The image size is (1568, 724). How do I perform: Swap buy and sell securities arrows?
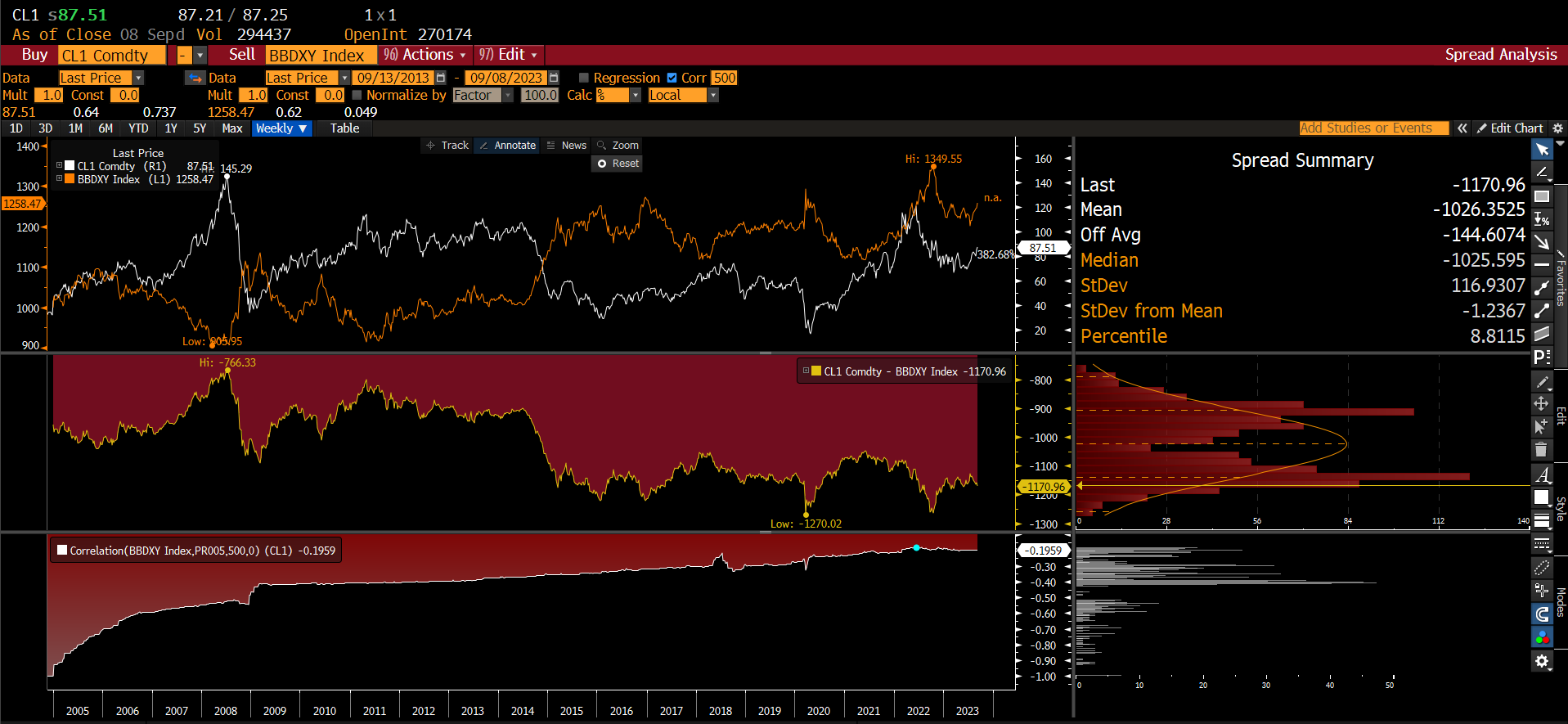pyautogui.click(x=195, y=78)
